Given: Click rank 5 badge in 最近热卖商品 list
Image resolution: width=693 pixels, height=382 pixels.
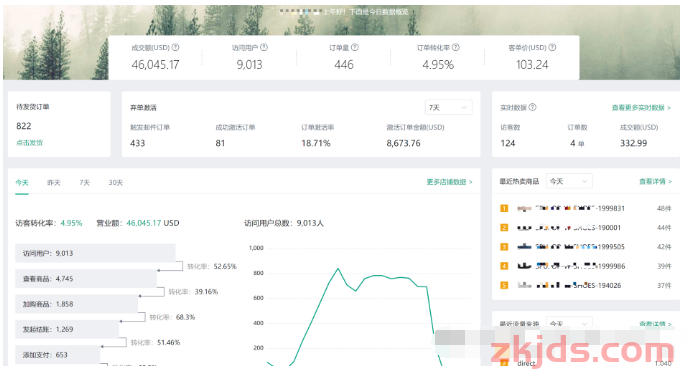Looking at the screenshot, I should pyautogui.click(x=504, y=285).
